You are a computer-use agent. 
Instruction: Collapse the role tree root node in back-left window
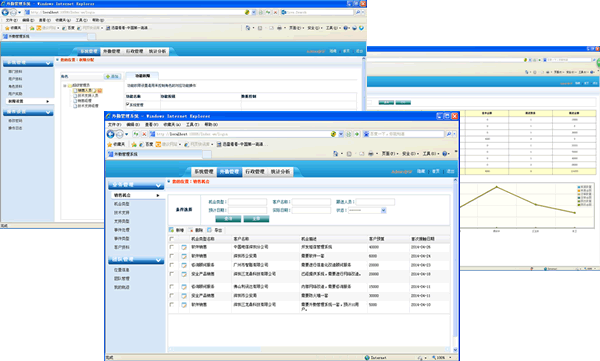point(65,86)
